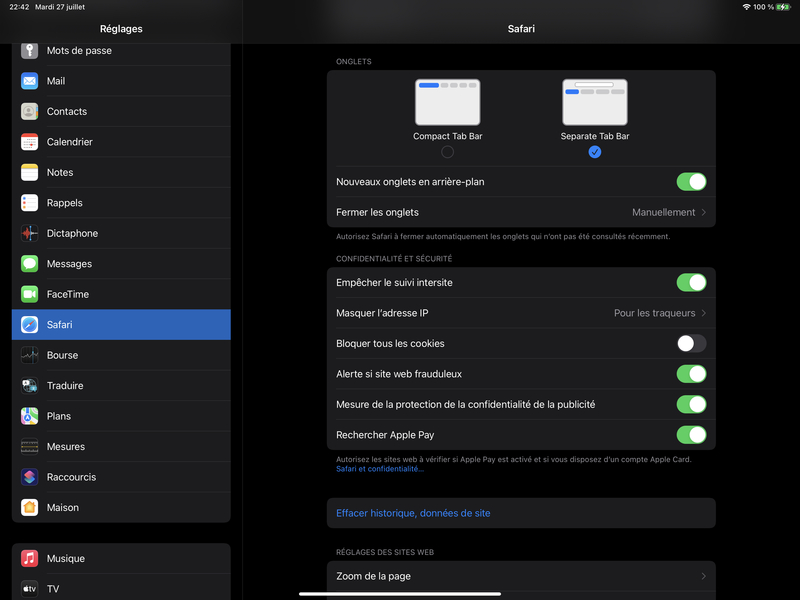Viewport: 800px width, 600px height.
Task: Toggle Alerte si site web frauduleux
Action: pyautogui.click(x=691, y=374)
